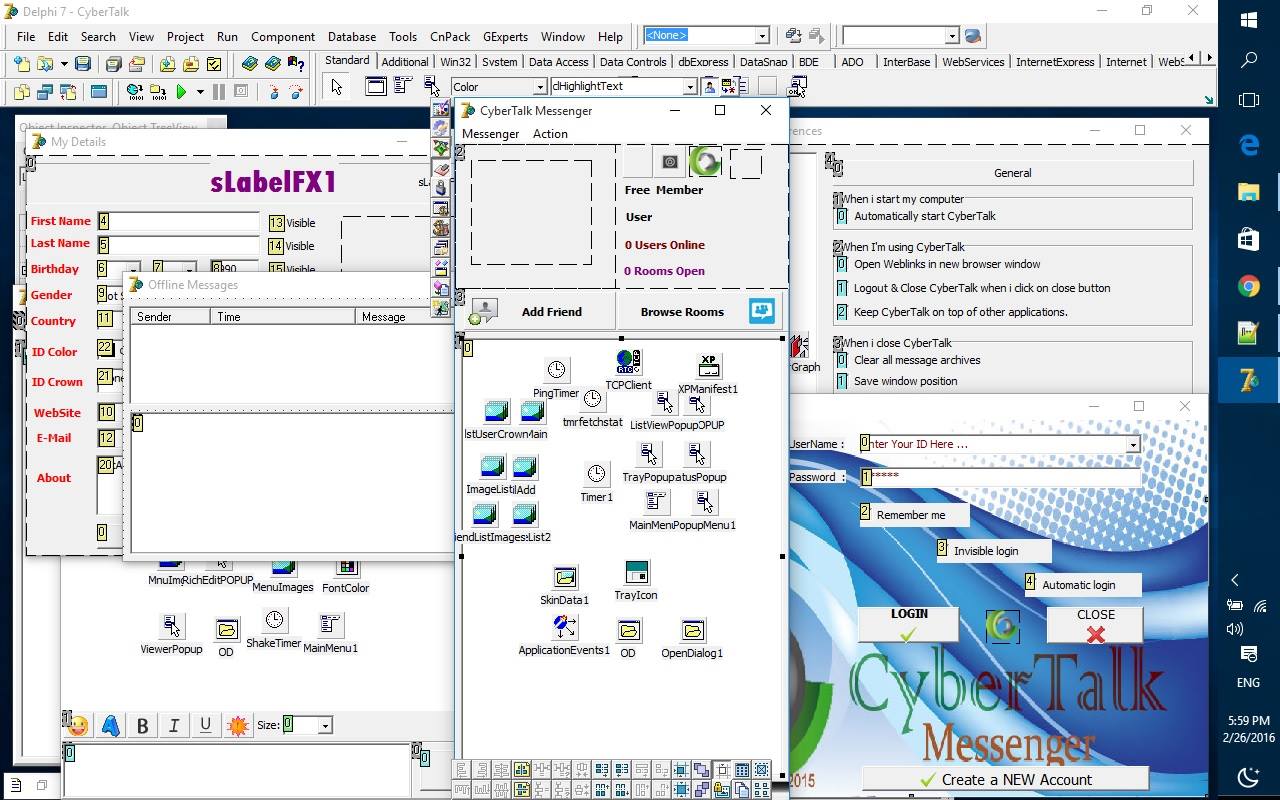
Task: Open Microsoft Edge from taskbar
Action: tap(1248, 145)
